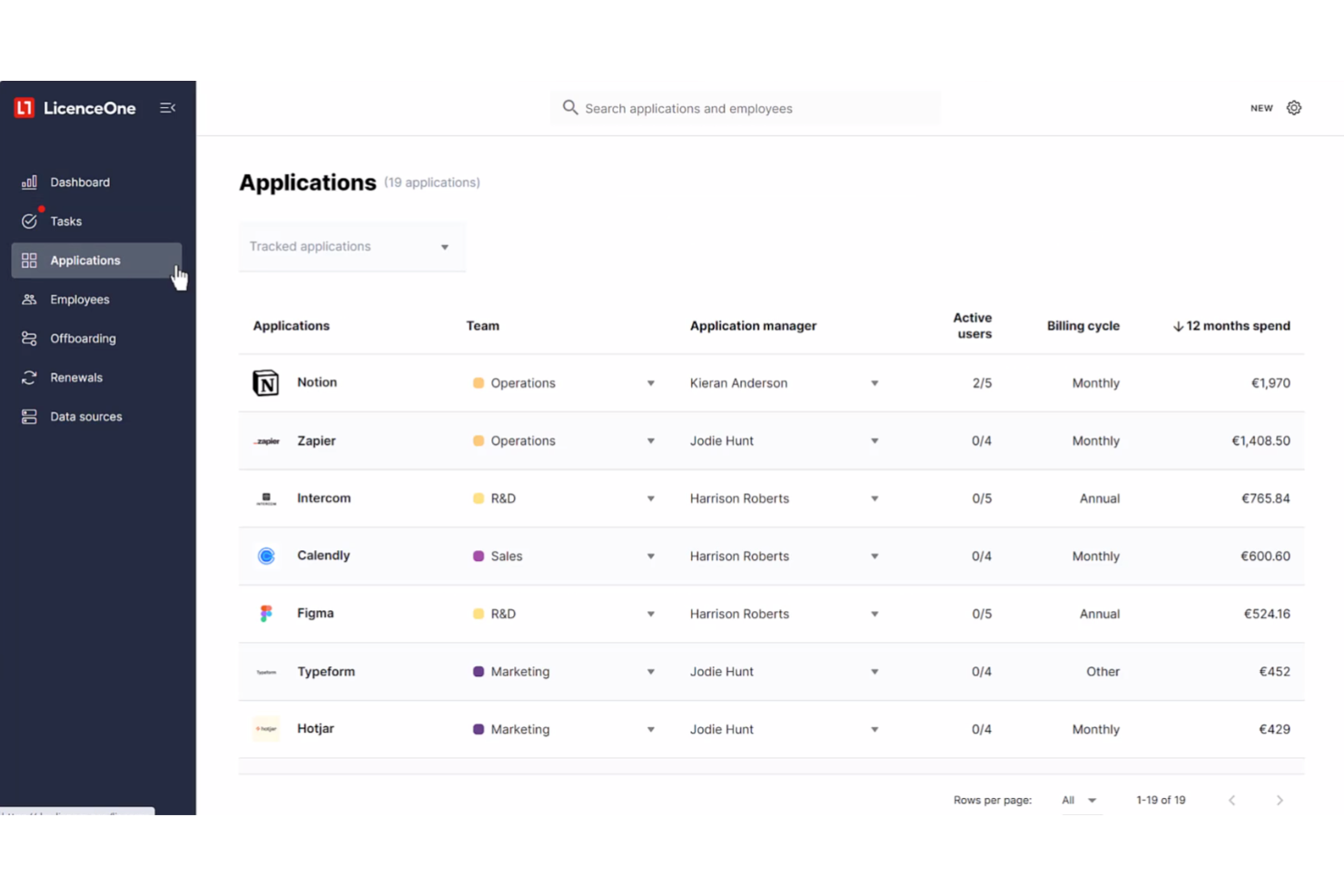This screenshot has height=896, width=1344.
Task: Click the Figma application logo
Action: [x=266, y=613]
